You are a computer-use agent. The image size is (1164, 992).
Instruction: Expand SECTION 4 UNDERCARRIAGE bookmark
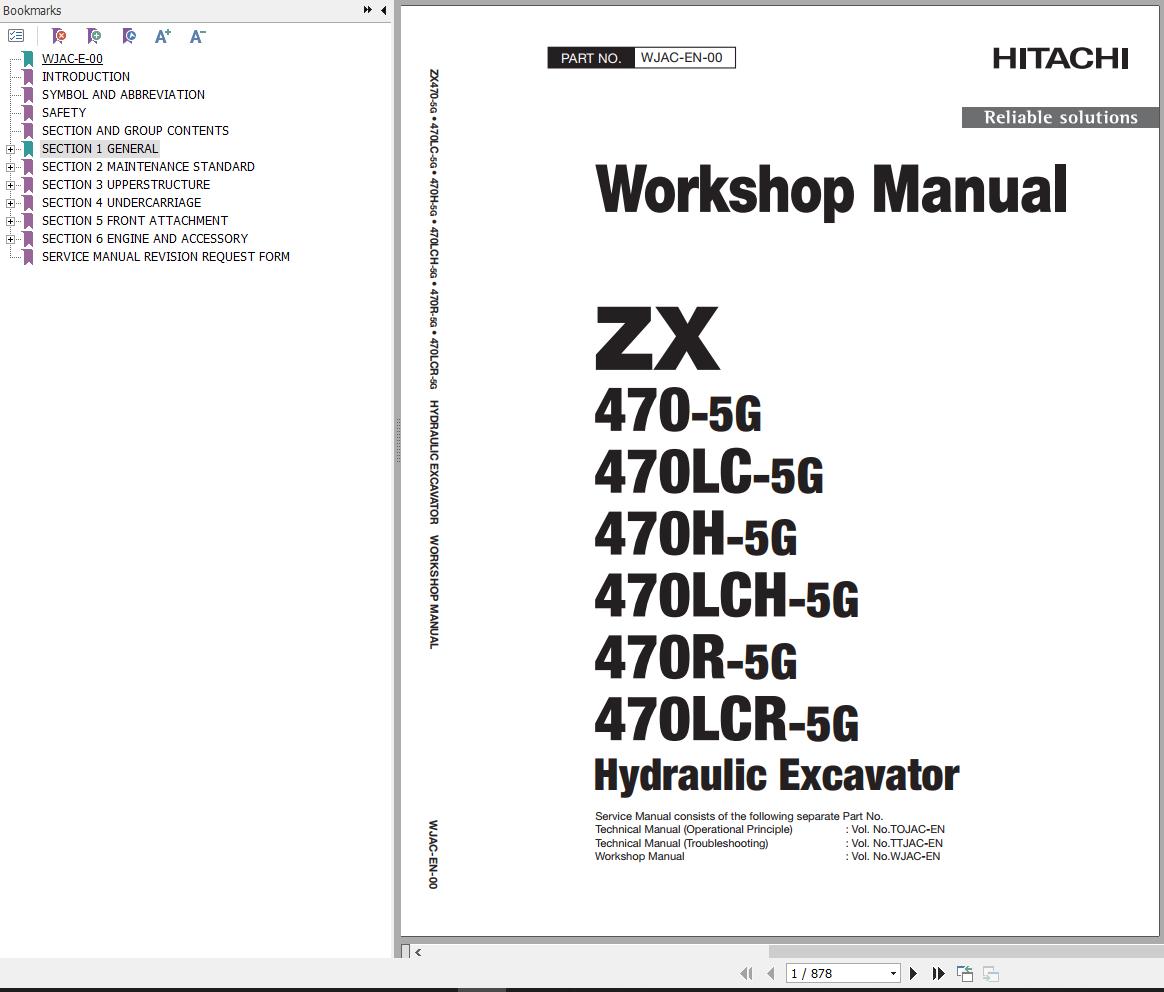pyautogui.click(x=10, y=203)
